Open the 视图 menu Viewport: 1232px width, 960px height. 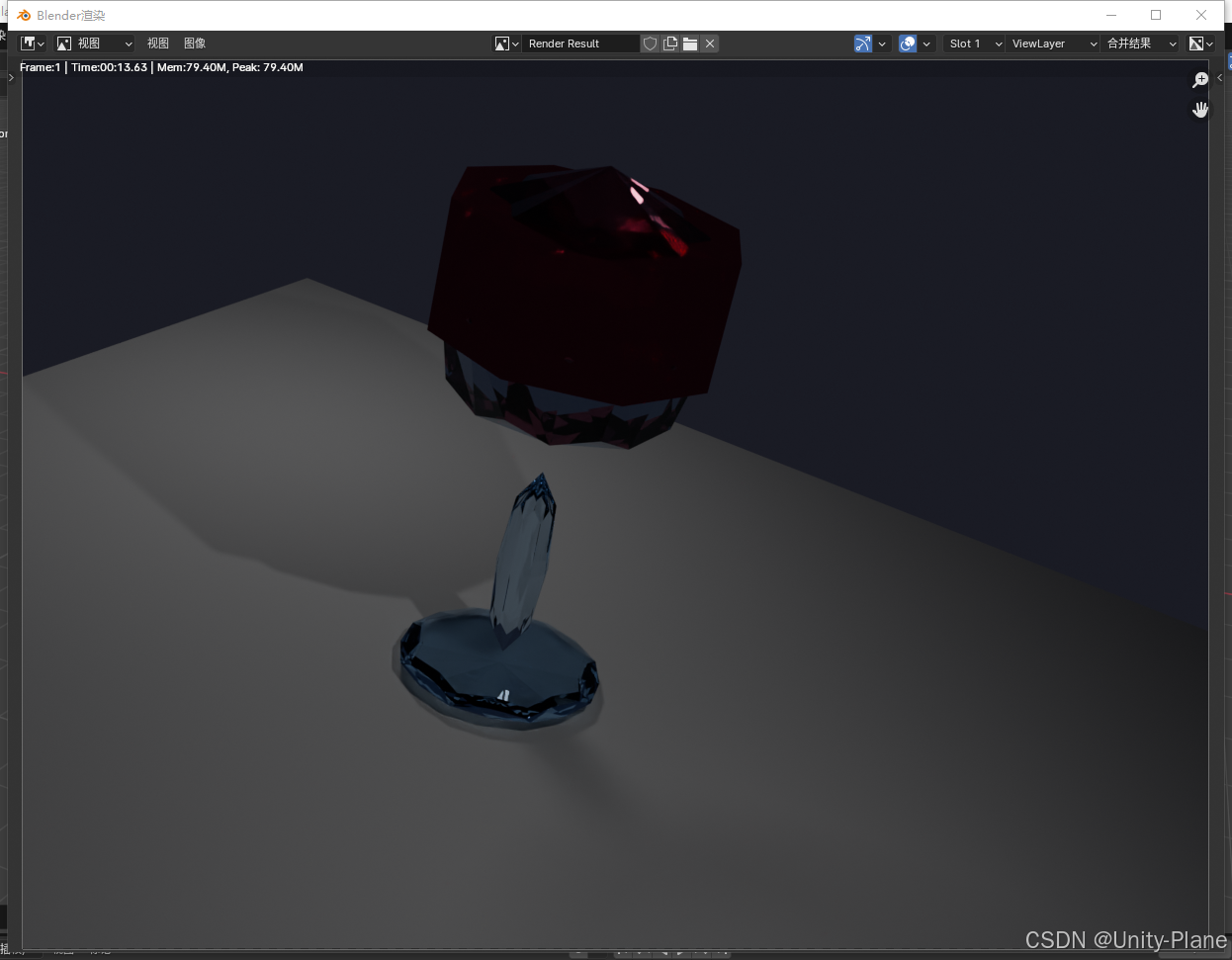[x=158, y=44]
